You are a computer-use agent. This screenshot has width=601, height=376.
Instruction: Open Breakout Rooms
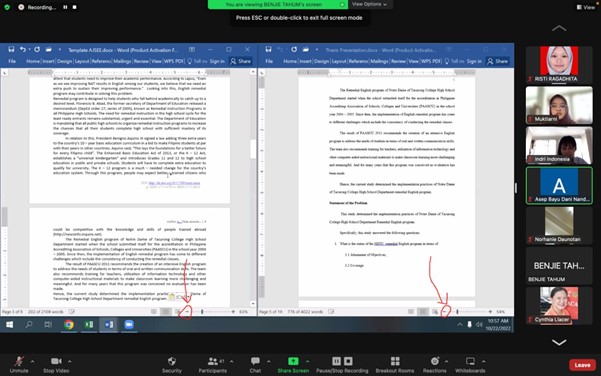[395, 365]
